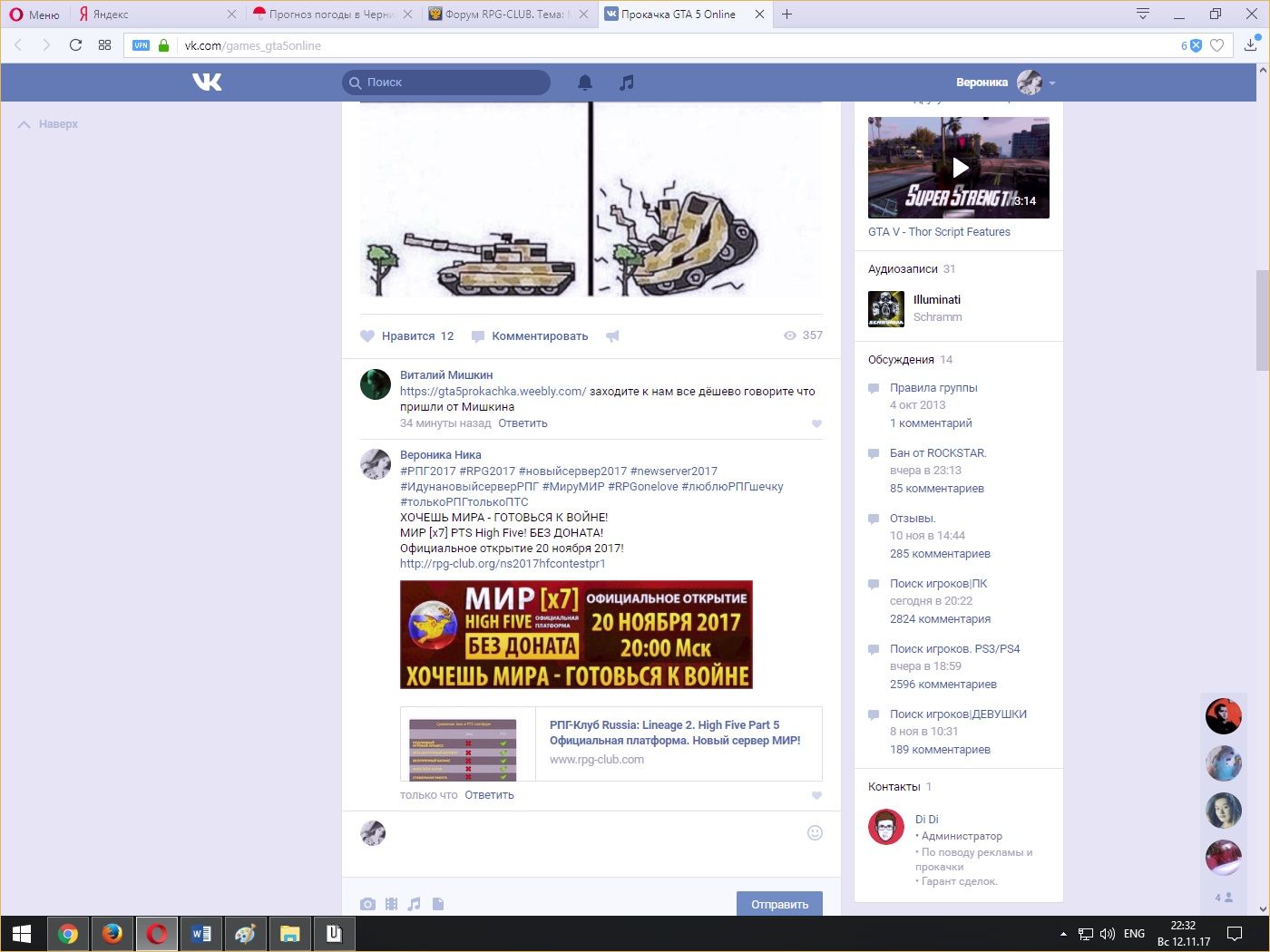1270x952 pixels.
Task: Open the emoji smiley picker
Action: [x=815, y=832]
